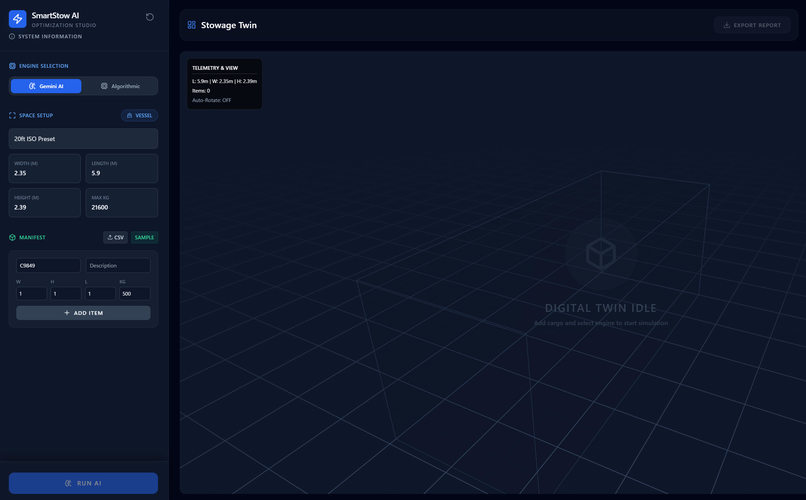Image resolution: width=806 pixels, height=500 pixels.
Task: Open the System Information link
Action: coord(45,36)
